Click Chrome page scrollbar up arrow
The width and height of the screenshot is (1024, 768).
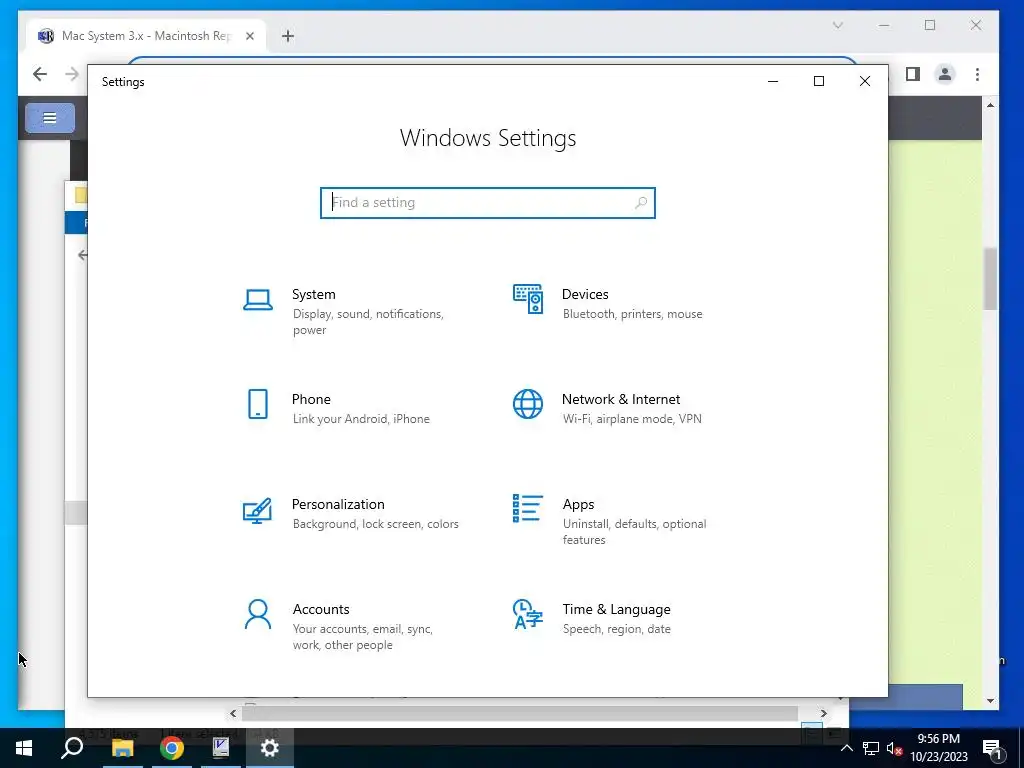pos(991,104)
